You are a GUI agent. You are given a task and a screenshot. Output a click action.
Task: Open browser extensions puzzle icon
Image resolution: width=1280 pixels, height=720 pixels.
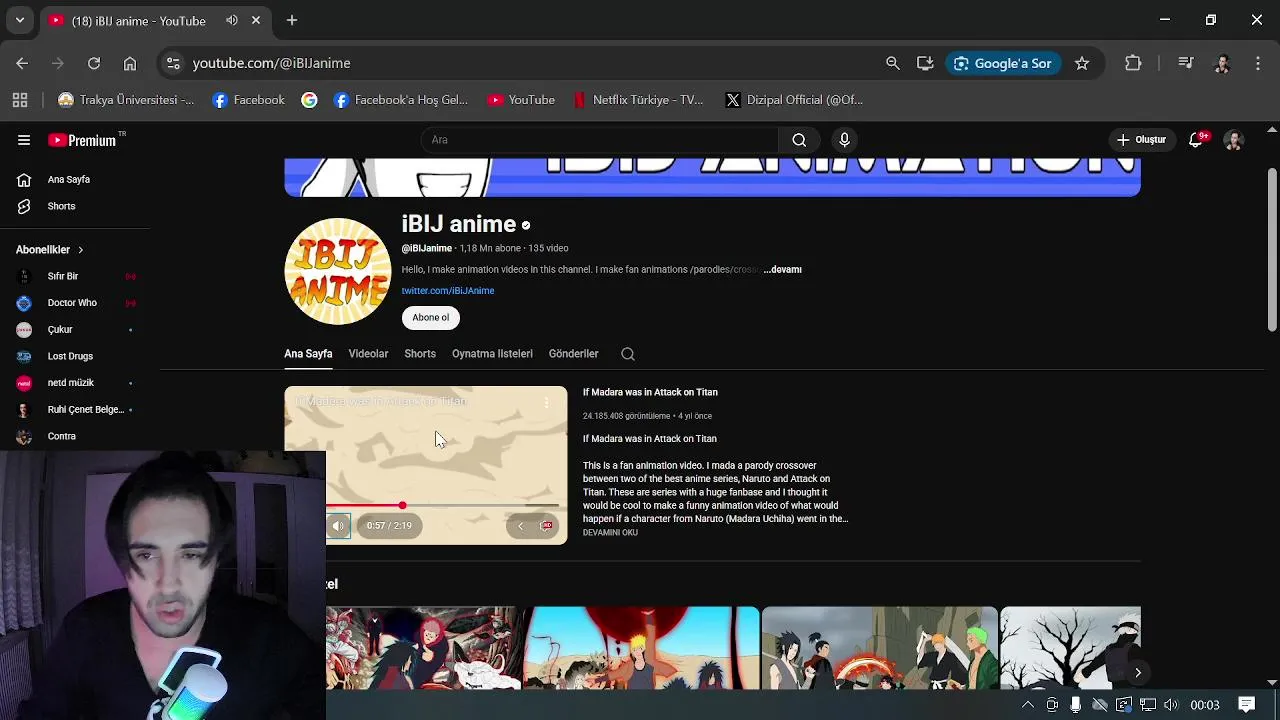tap(1133, 63)
